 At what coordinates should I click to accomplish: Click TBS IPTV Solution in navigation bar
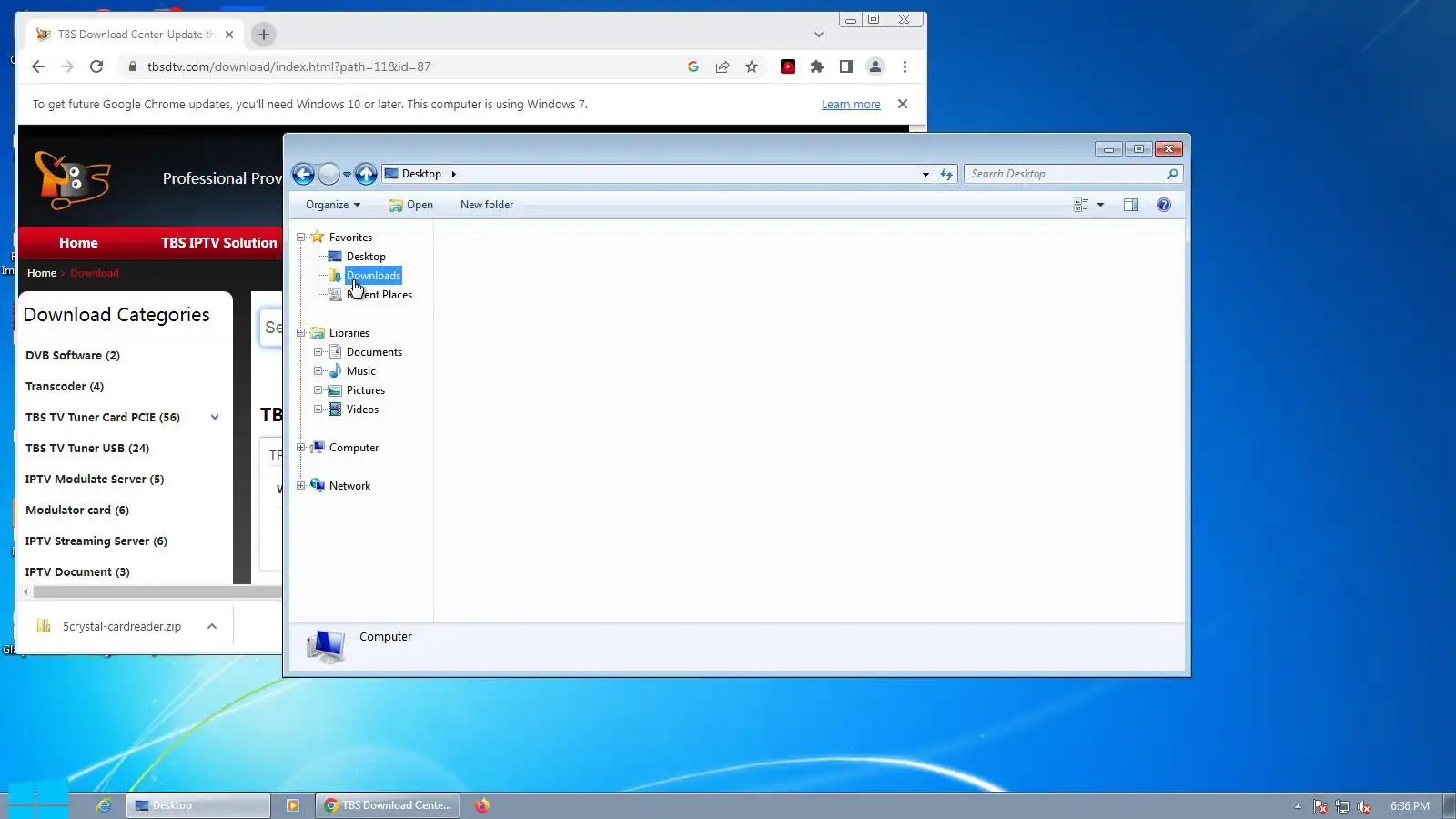(x=218, y=243)
